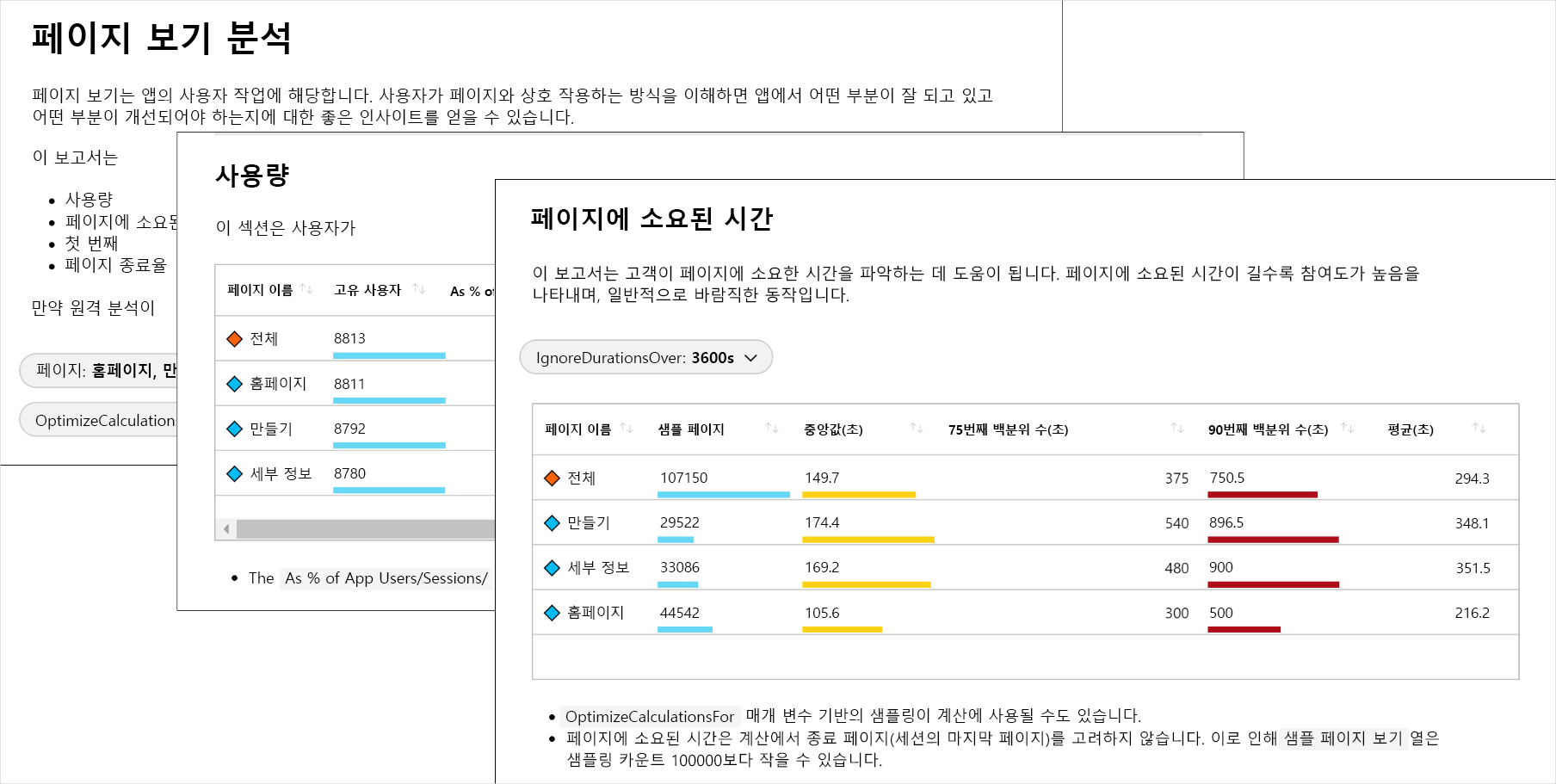Click the 샘플 페이지 보기 code label in notes
The height and width of the screenshot is (784, 1556).
1343,738
